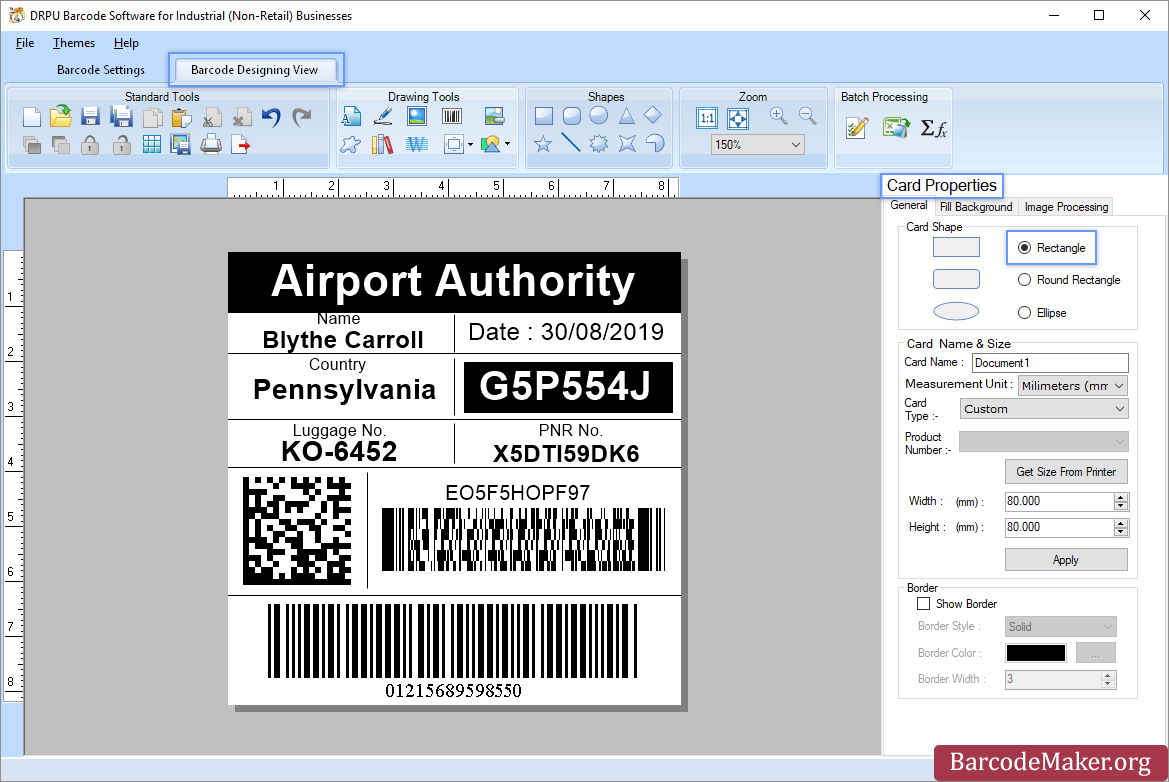Draw a diamond shape
The height and width of the screenshot is (782, 1169).
tap(653, 115)
